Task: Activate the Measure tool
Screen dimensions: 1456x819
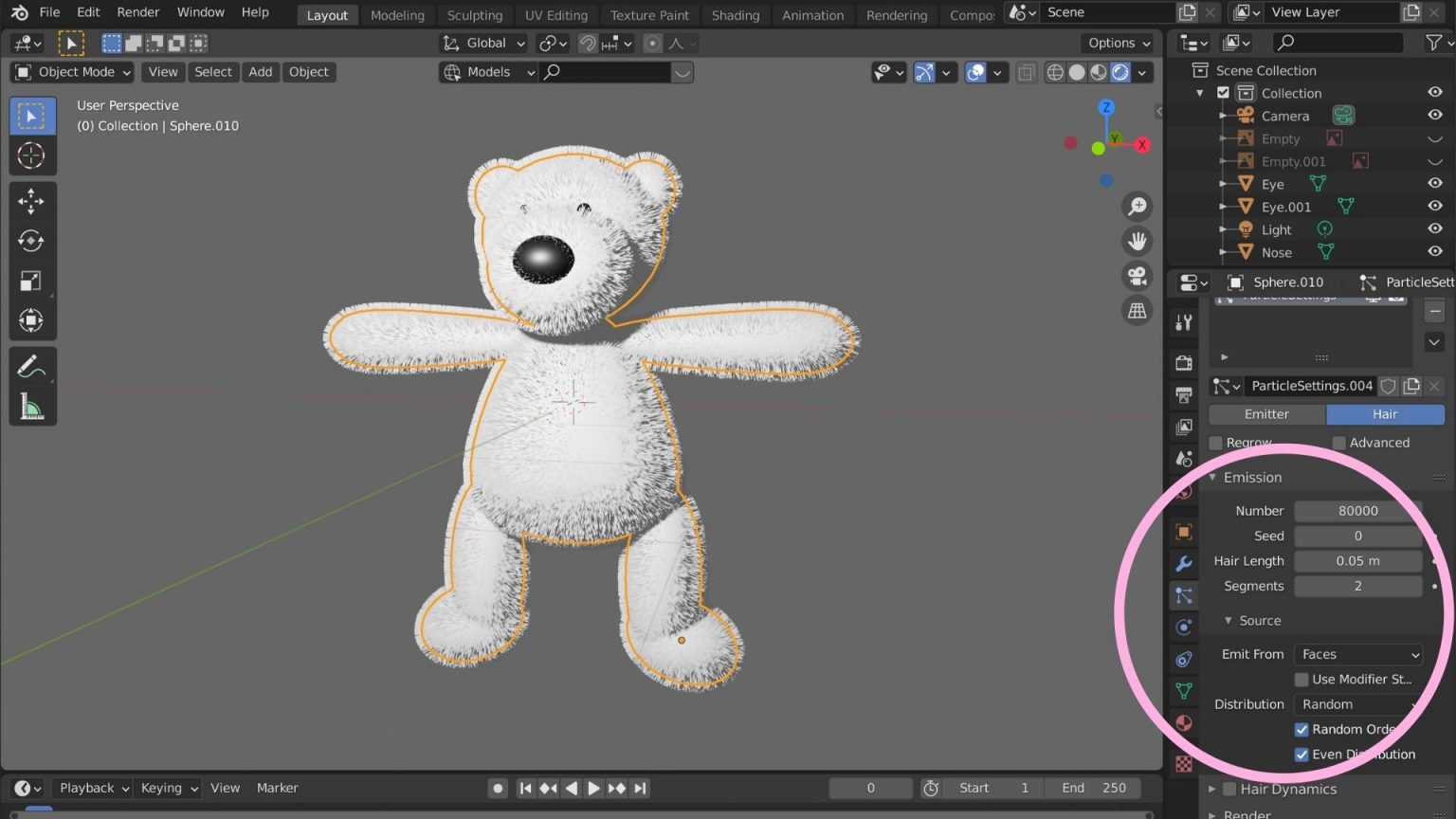Action: (x=32, y=406)
